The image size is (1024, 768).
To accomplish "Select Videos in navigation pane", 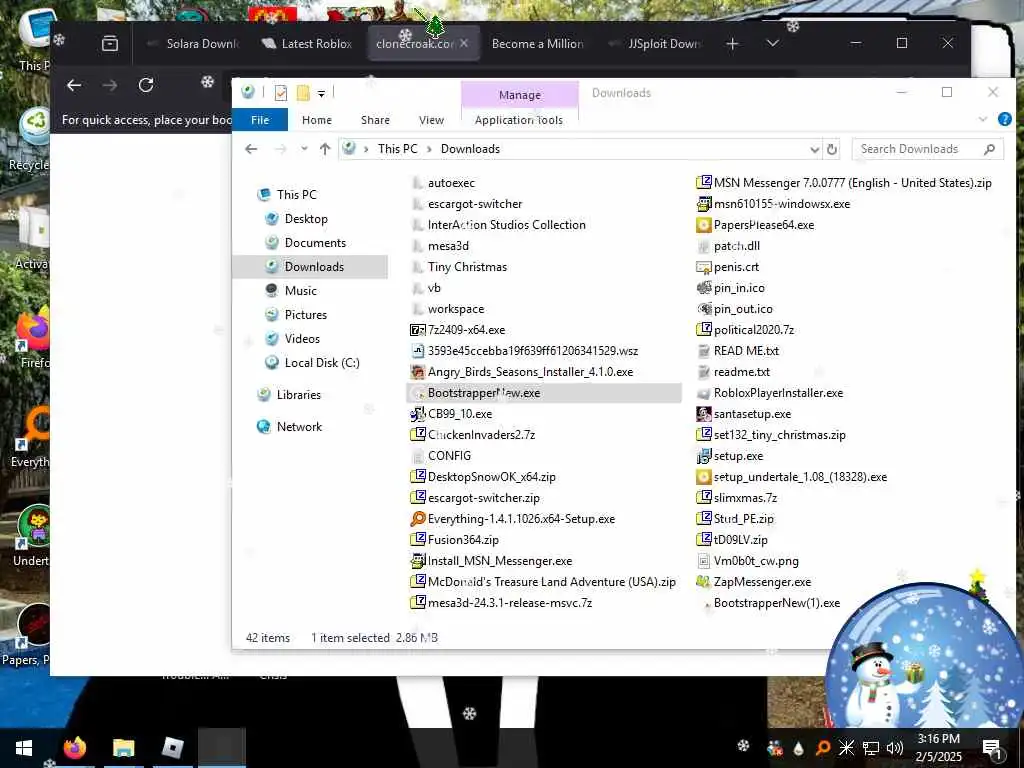I will click(302, 339).
